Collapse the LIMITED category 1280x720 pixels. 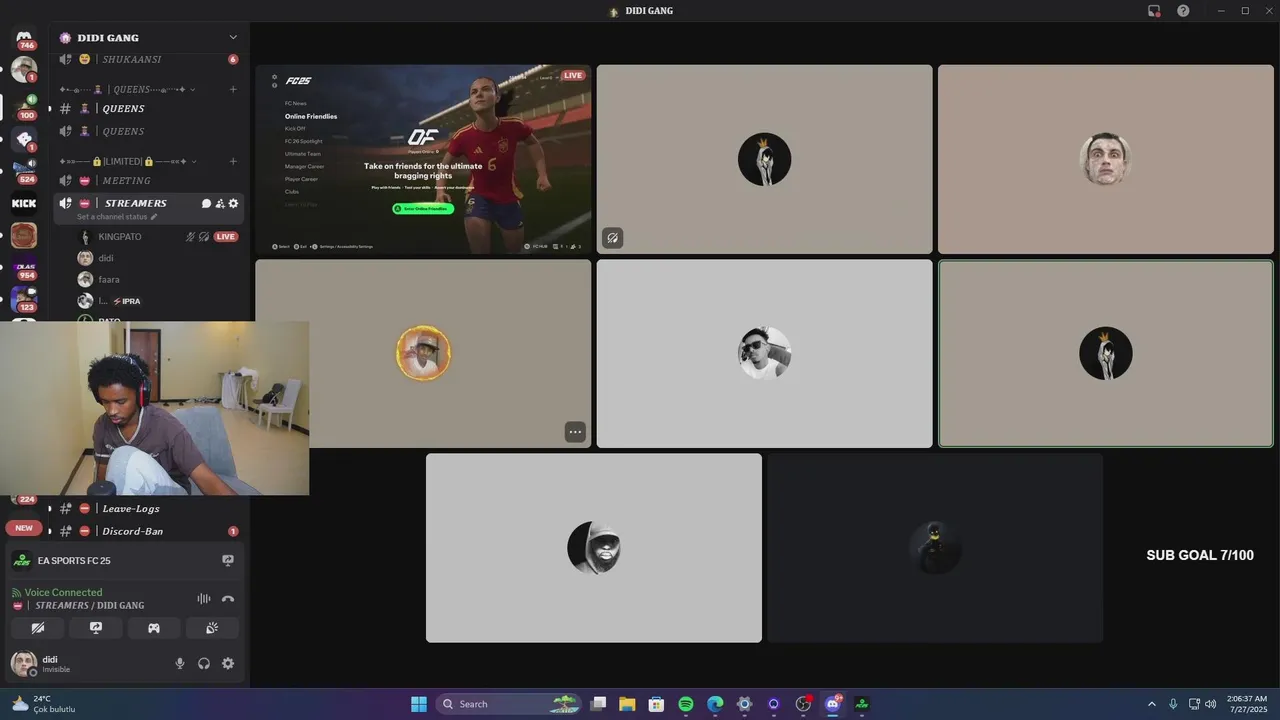coord(127,161)
